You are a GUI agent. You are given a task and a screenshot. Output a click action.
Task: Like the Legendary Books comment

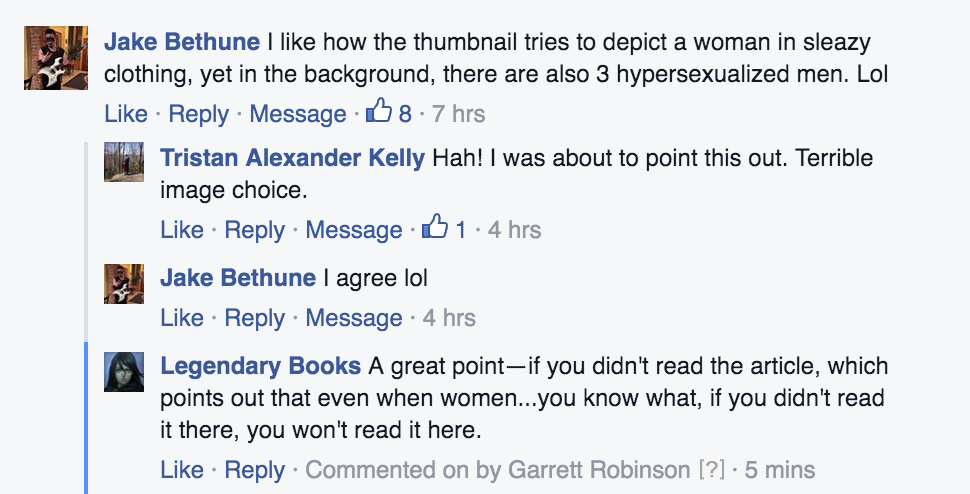click(182, 469)
